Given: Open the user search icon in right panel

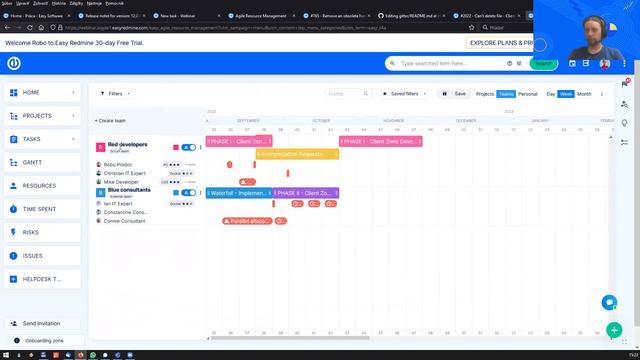Looking at the screenshot, I should (624, 104).
